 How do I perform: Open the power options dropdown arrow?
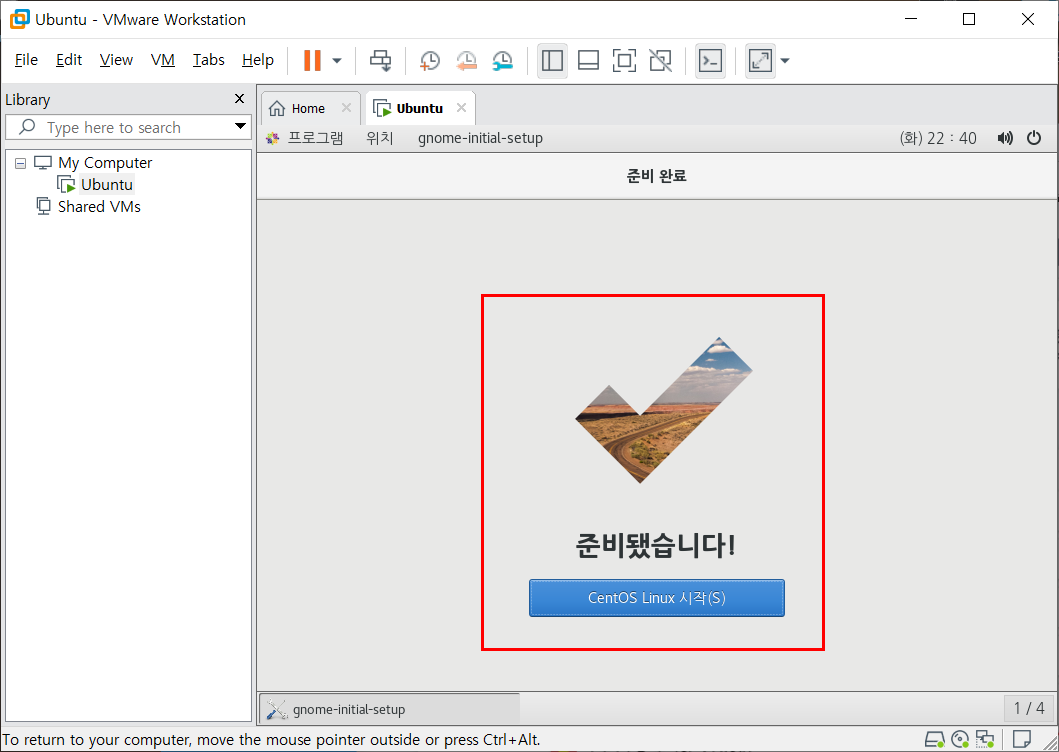(337, 61)
